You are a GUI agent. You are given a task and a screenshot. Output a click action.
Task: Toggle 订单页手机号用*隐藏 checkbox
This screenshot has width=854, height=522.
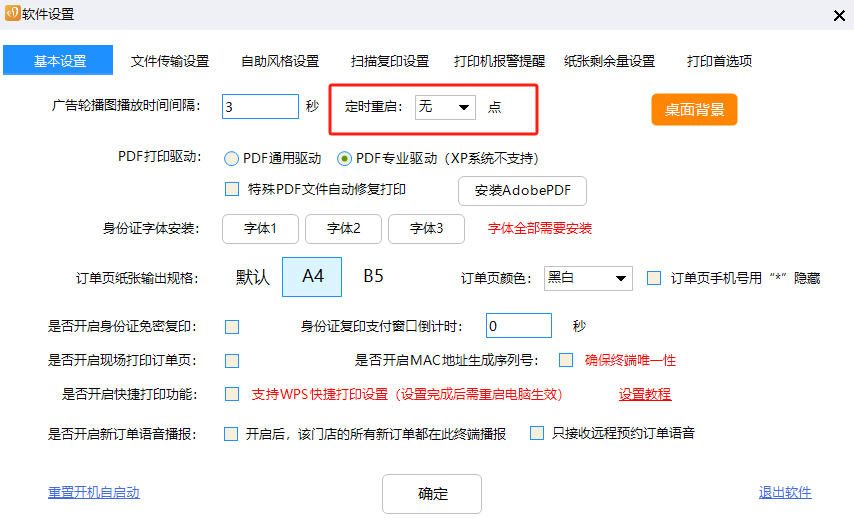click(x=654, y=278)
